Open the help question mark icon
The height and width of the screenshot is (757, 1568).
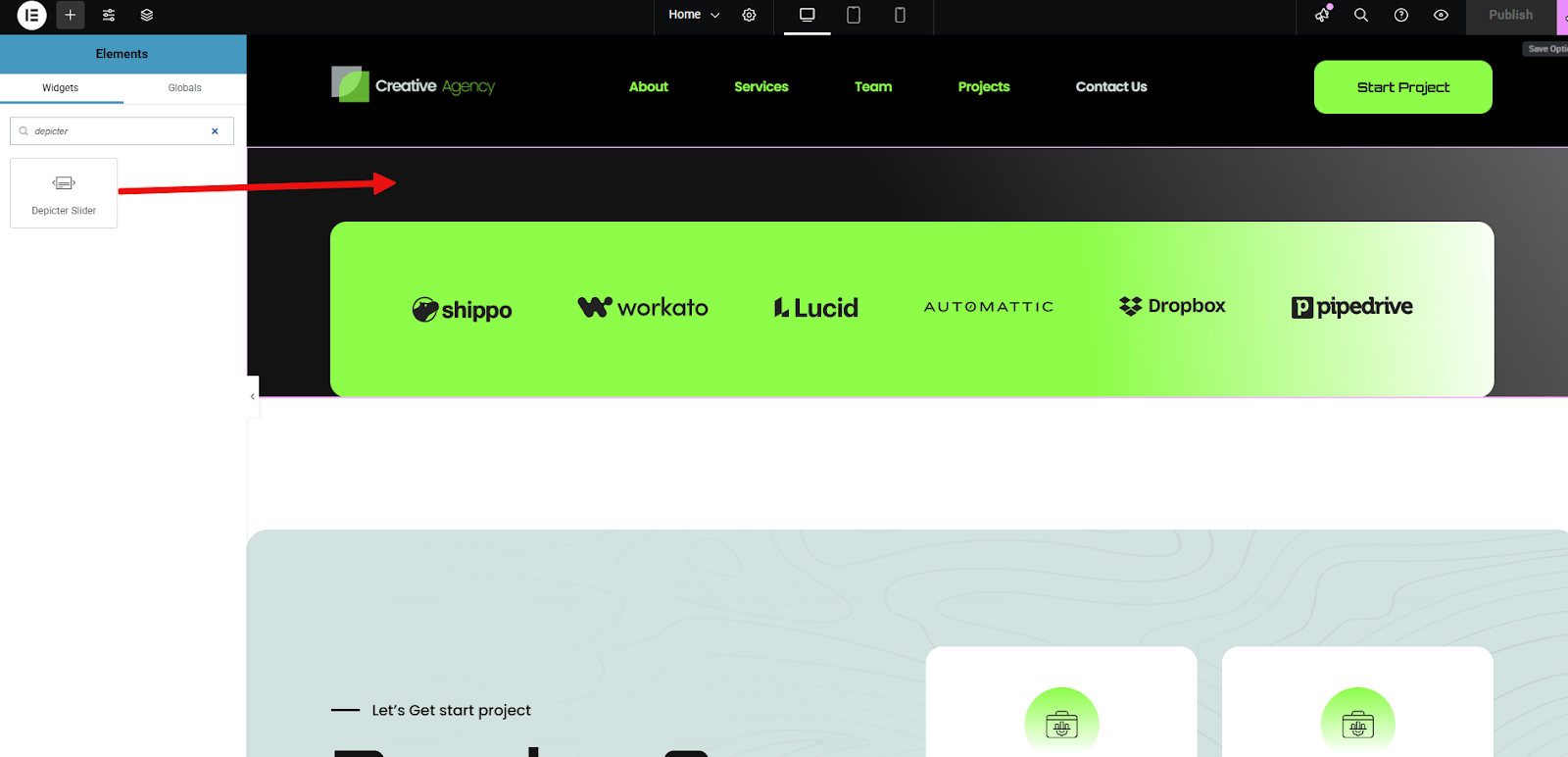click(1401, 15)
